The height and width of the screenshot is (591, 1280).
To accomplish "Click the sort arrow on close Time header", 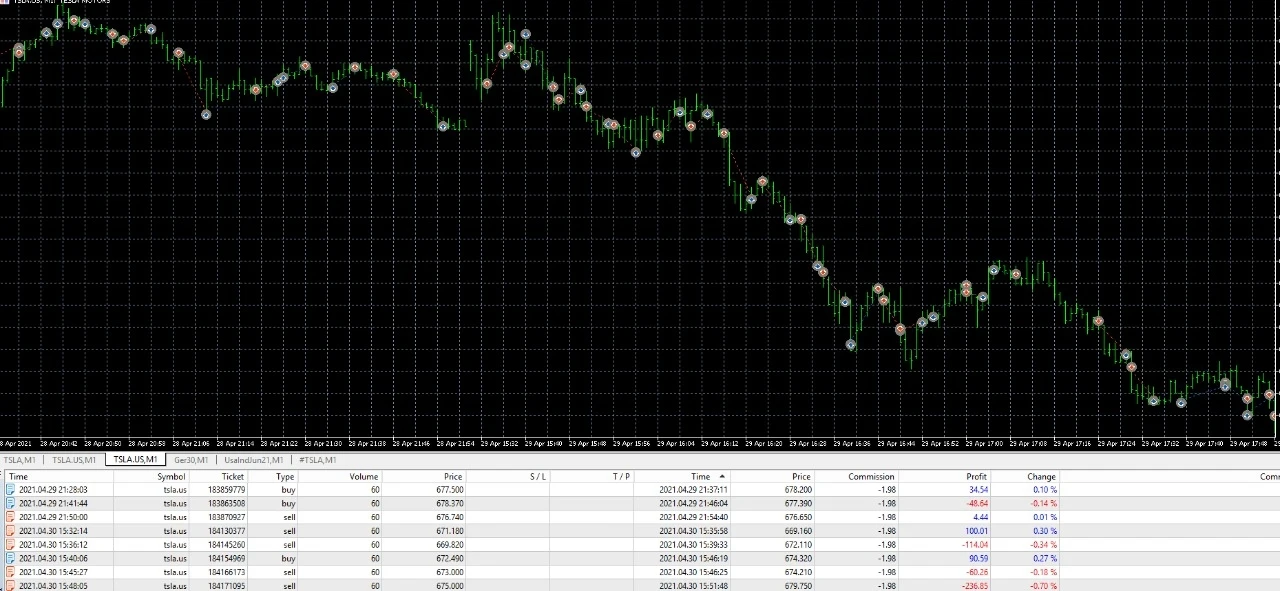I will (x=722, y=477).
